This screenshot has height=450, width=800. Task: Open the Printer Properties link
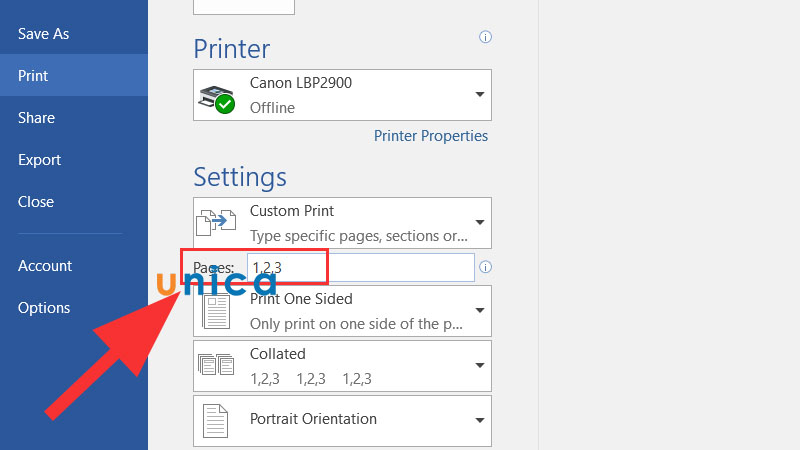(x=431, y=136)
